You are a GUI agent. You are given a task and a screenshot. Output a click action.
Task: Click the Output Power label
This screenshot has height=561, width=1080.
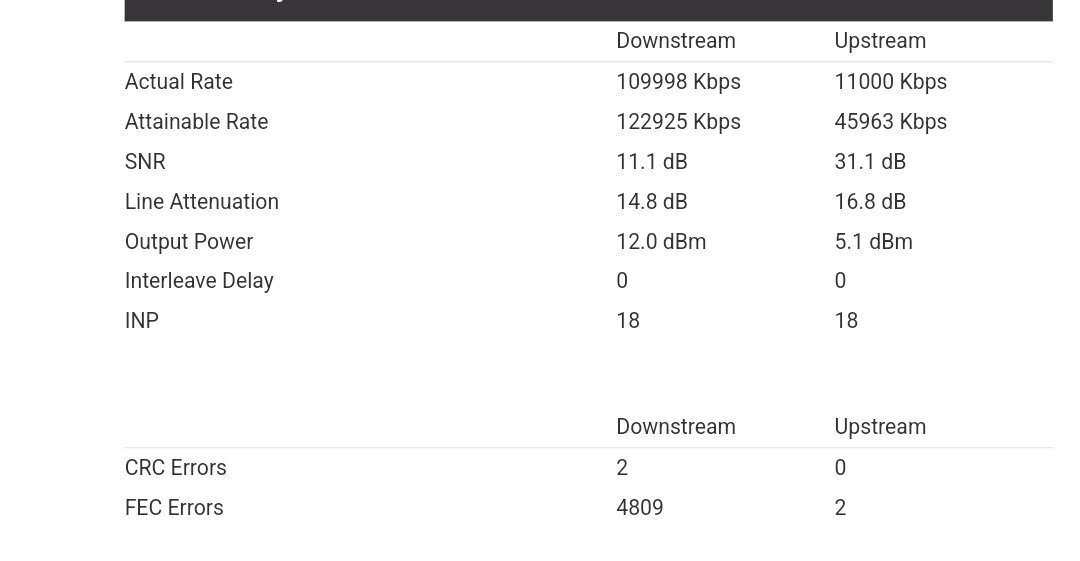[x=189, y=241]
